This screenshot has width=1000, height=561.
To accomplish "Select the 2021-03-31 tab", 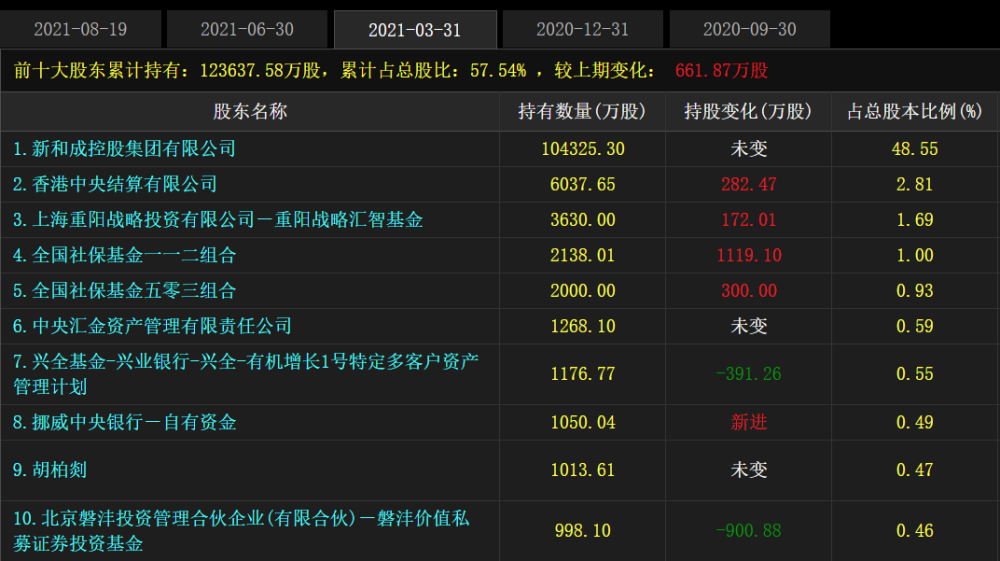I will pyautogui.click(x=415, y=29).
